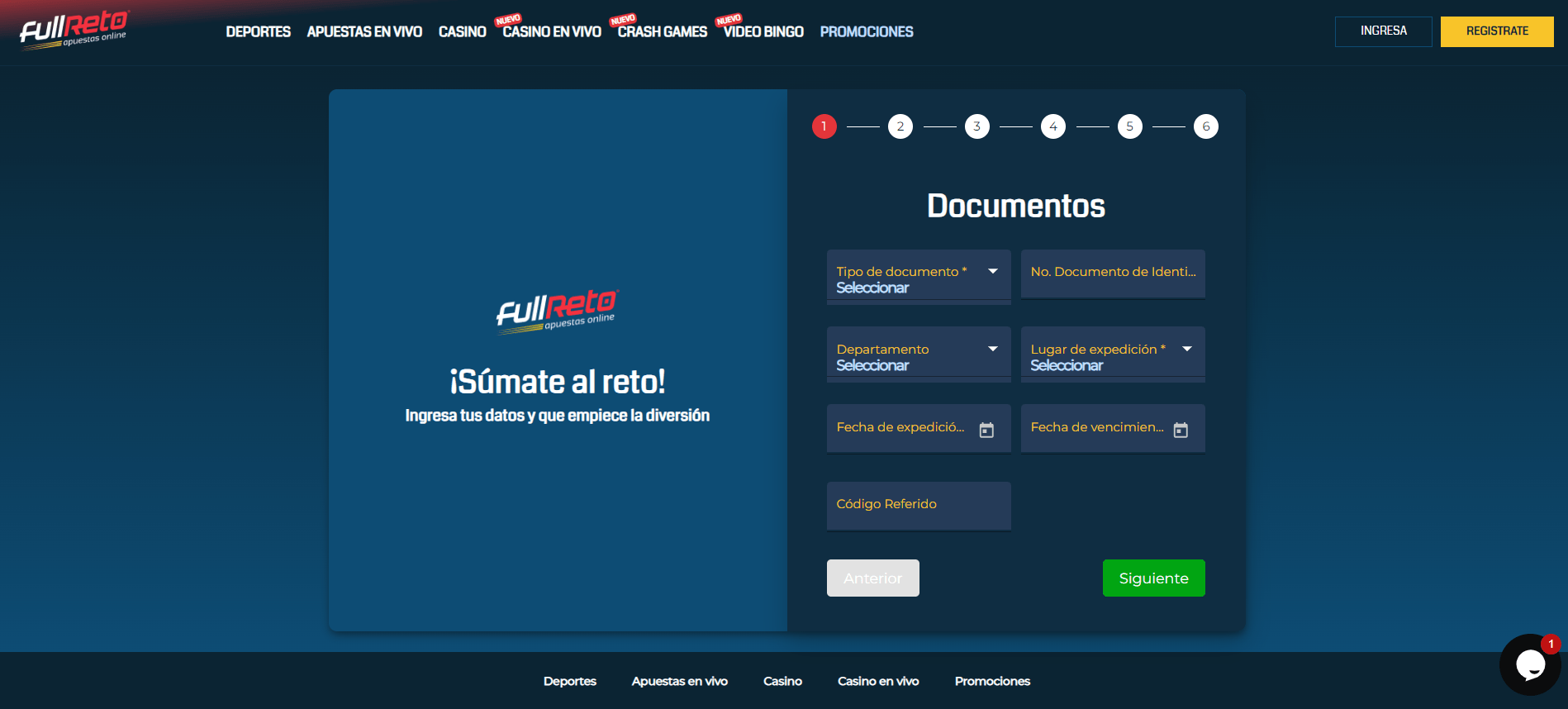Click the green Siguiente button
Image resolution: width=1568 pixels, height=709 pixels.
click(x=1154, y=578)
